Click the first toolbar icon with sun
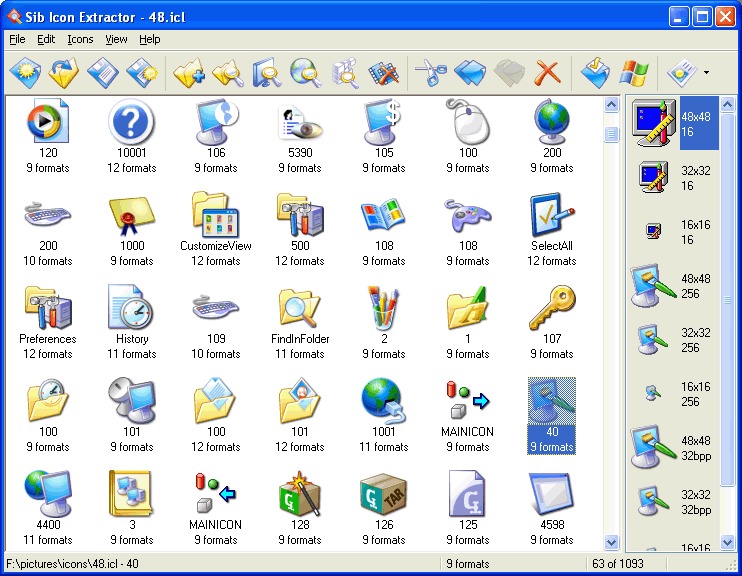 [25, 73]
